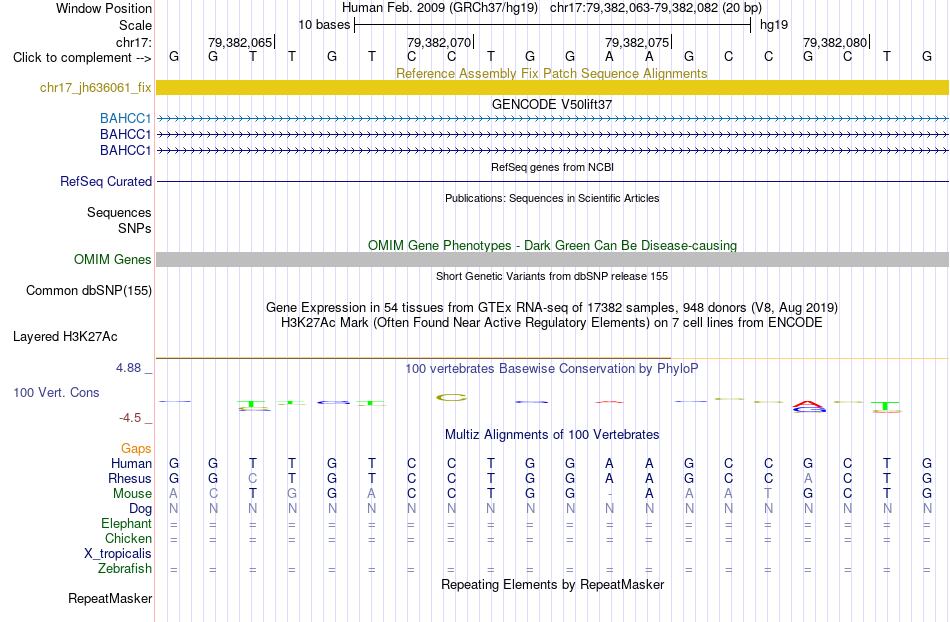Click the 'Chicken' species row label
Screen dimensions: 950x622
(x=128, y=538)
